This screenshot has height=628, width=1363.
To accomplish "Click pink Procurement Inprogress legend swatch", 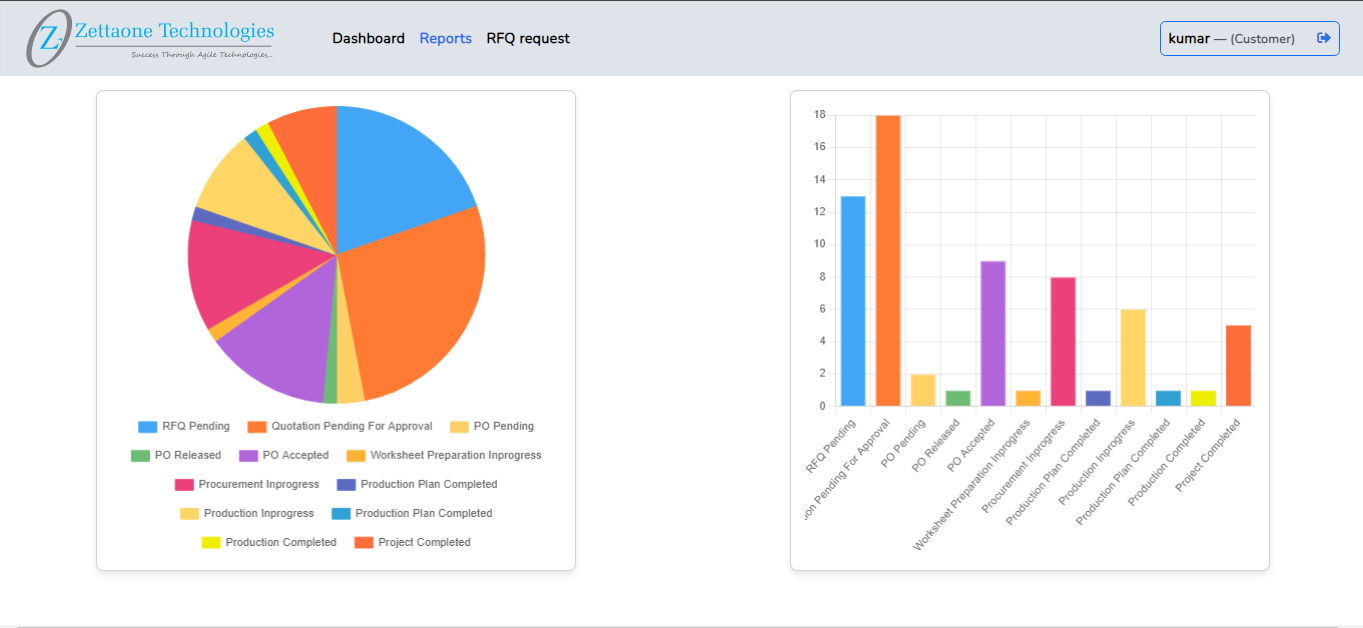I will 184,484.
